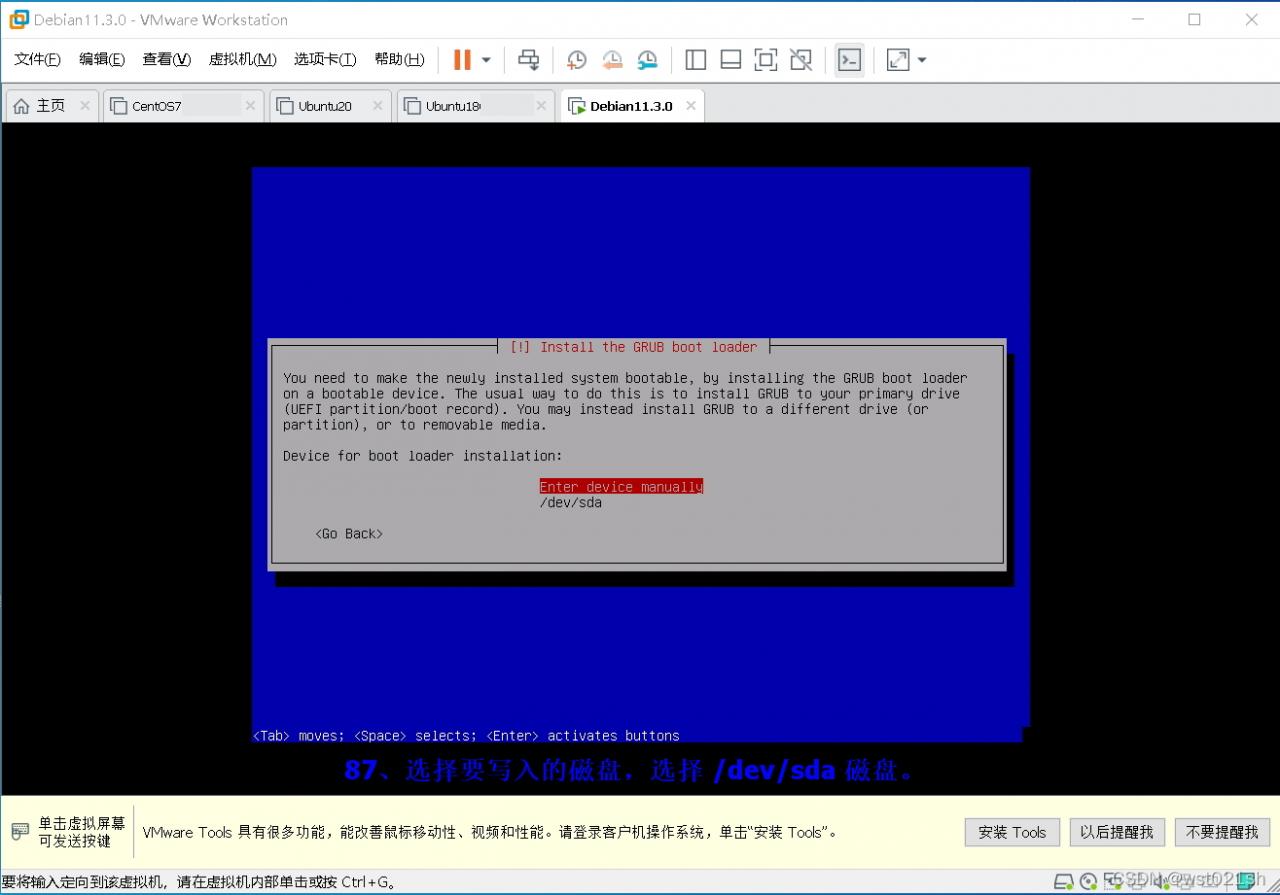Toggle the thumbnail bar view

[x=731, y=60]
